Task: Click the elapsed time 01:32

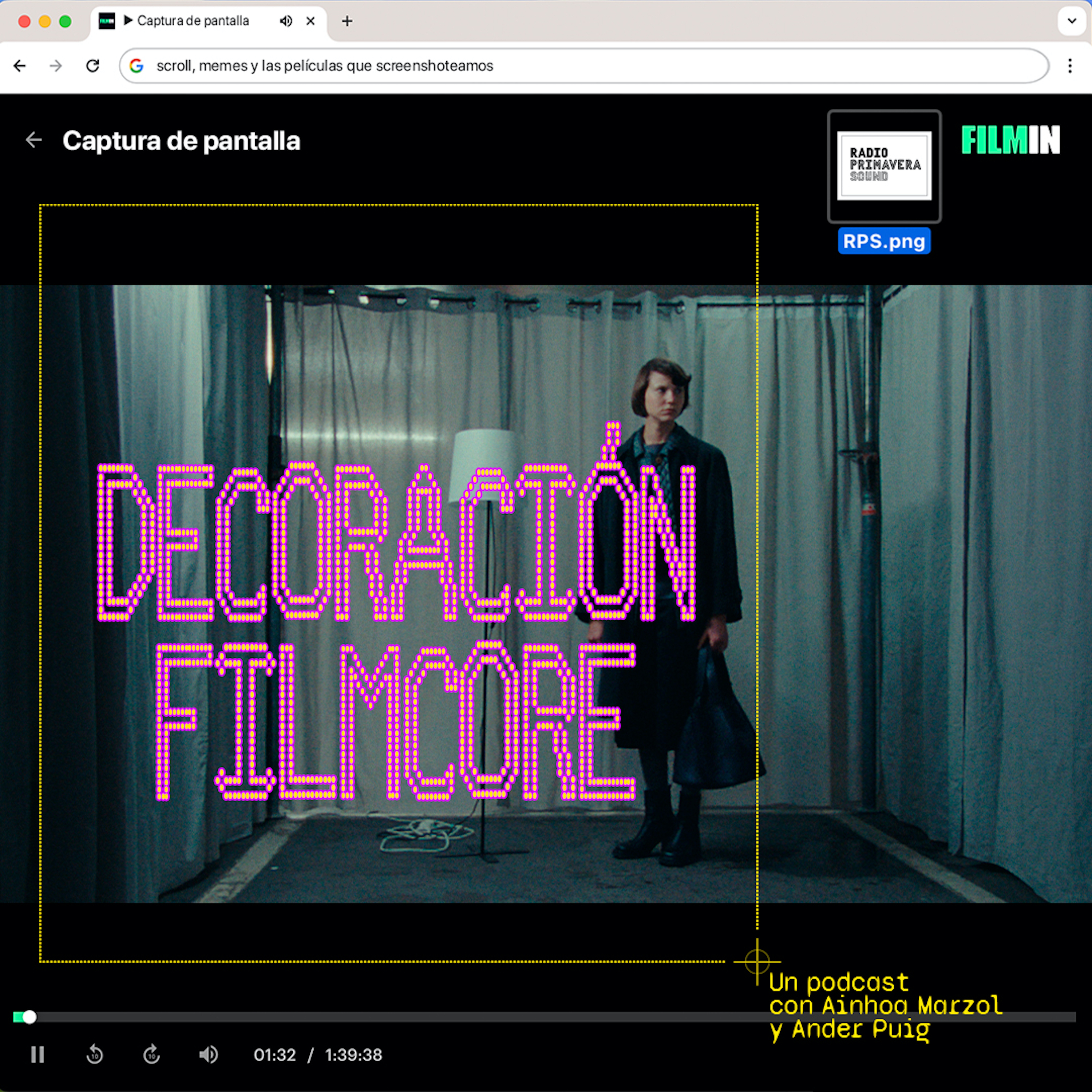Action: point(275,1055)
